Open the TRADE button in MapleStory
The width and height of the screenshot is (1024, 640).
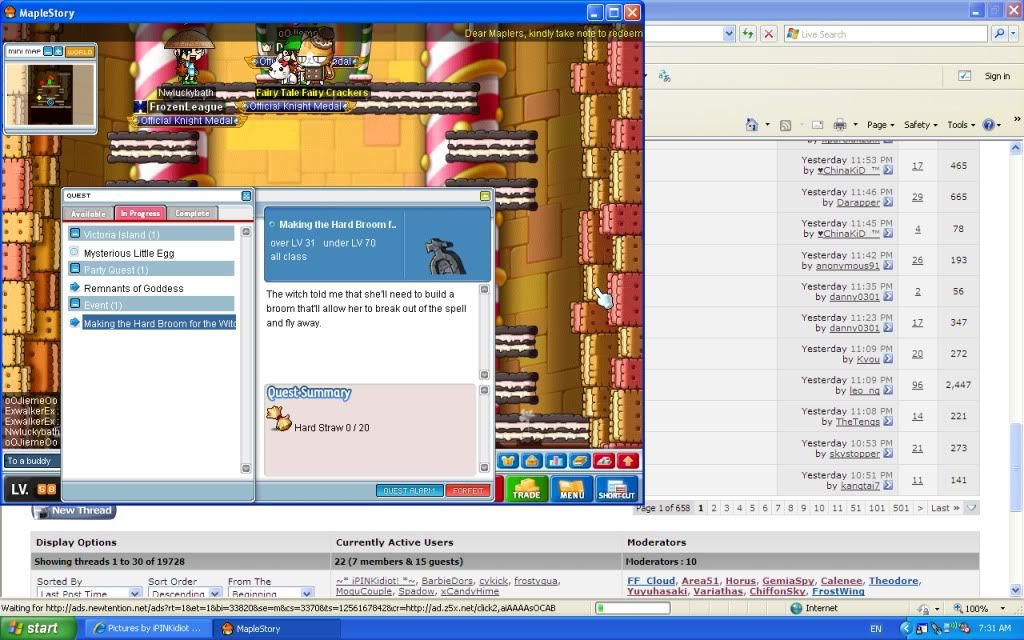526,489
